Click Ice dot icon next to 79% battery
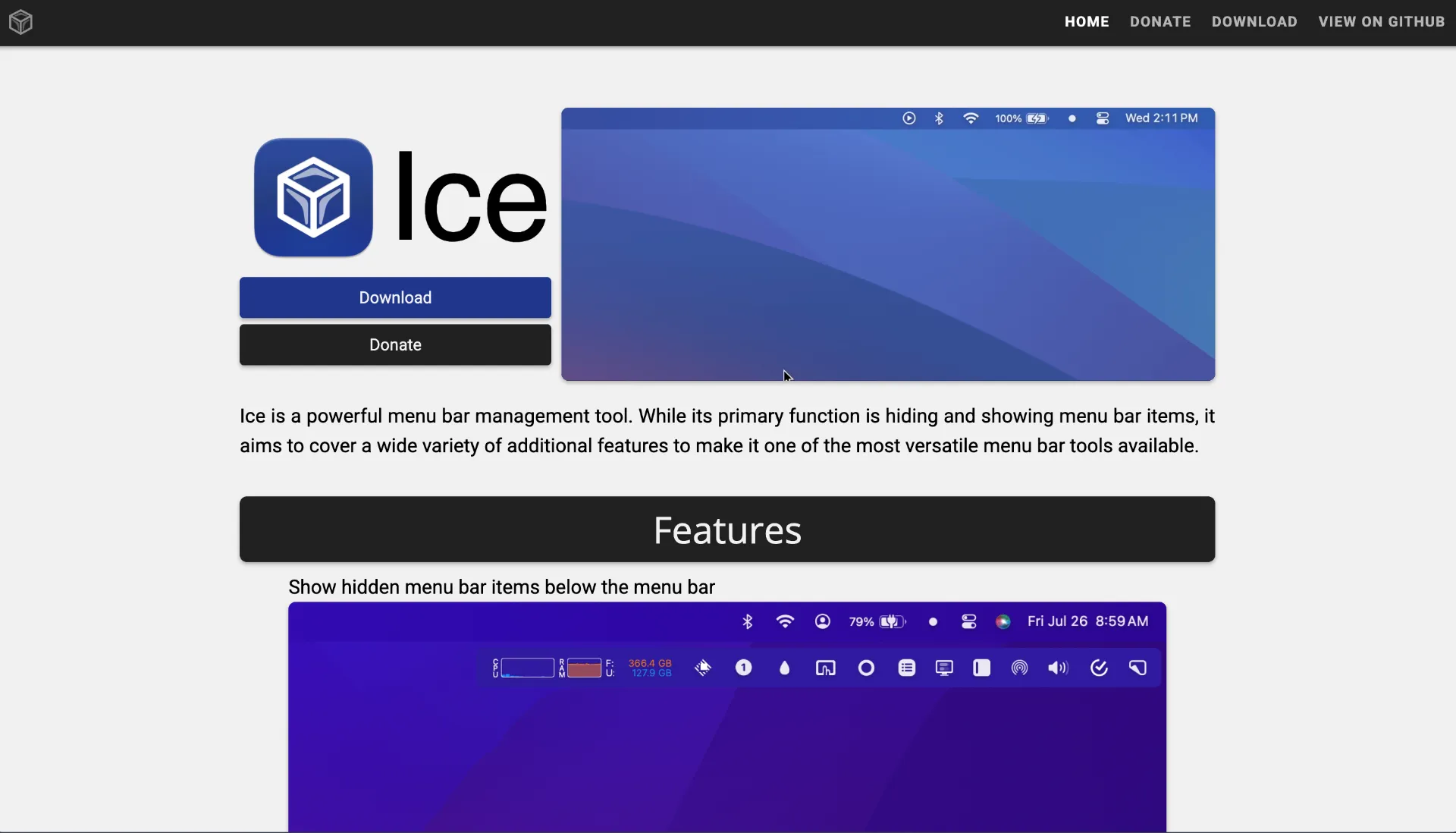This screenshot has height=833, width=1456. [x=934, y=622]
